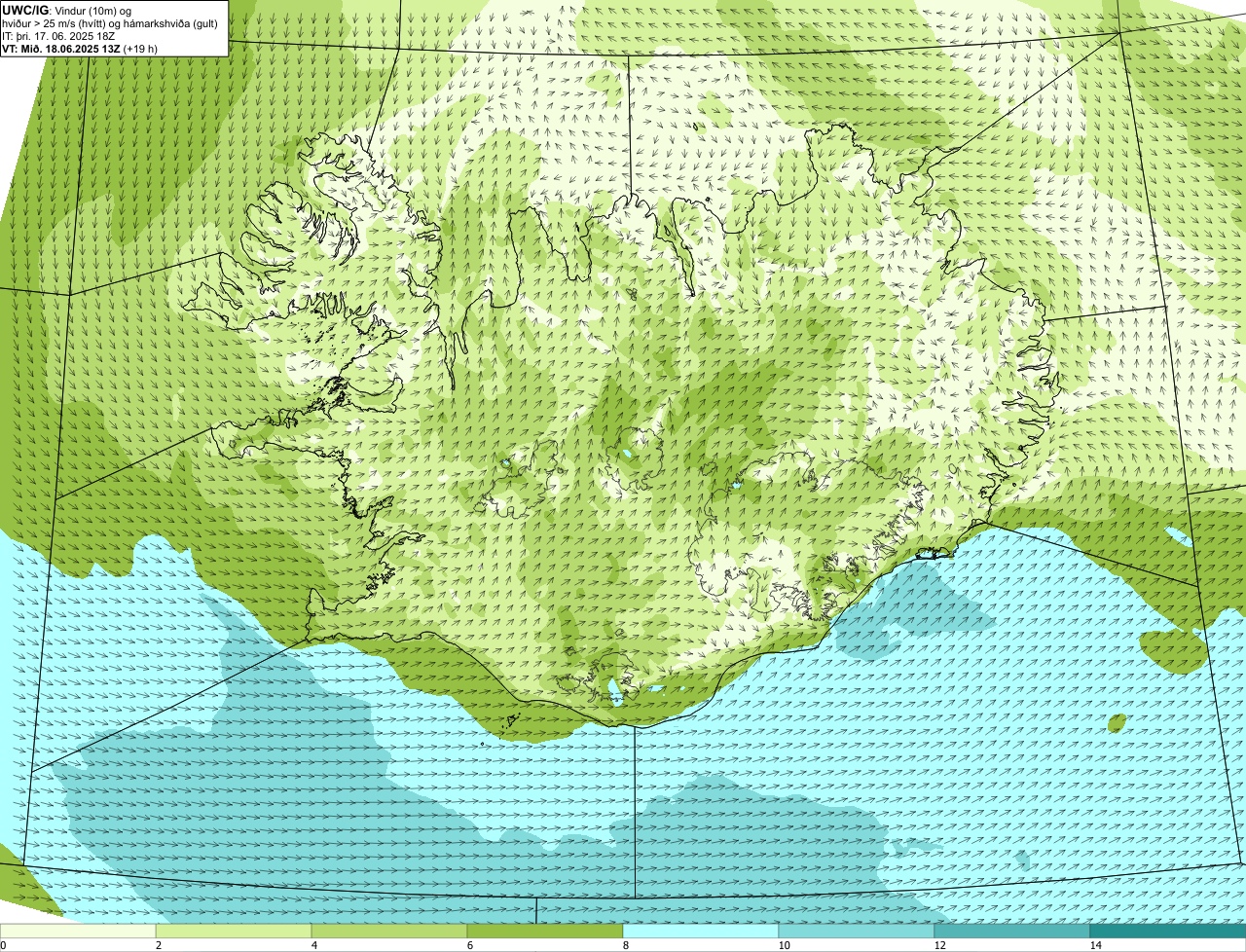Click the "6" label on the color scale
Image resolution: width=1246 pixels, height=952 pixels.
[469, 945]
